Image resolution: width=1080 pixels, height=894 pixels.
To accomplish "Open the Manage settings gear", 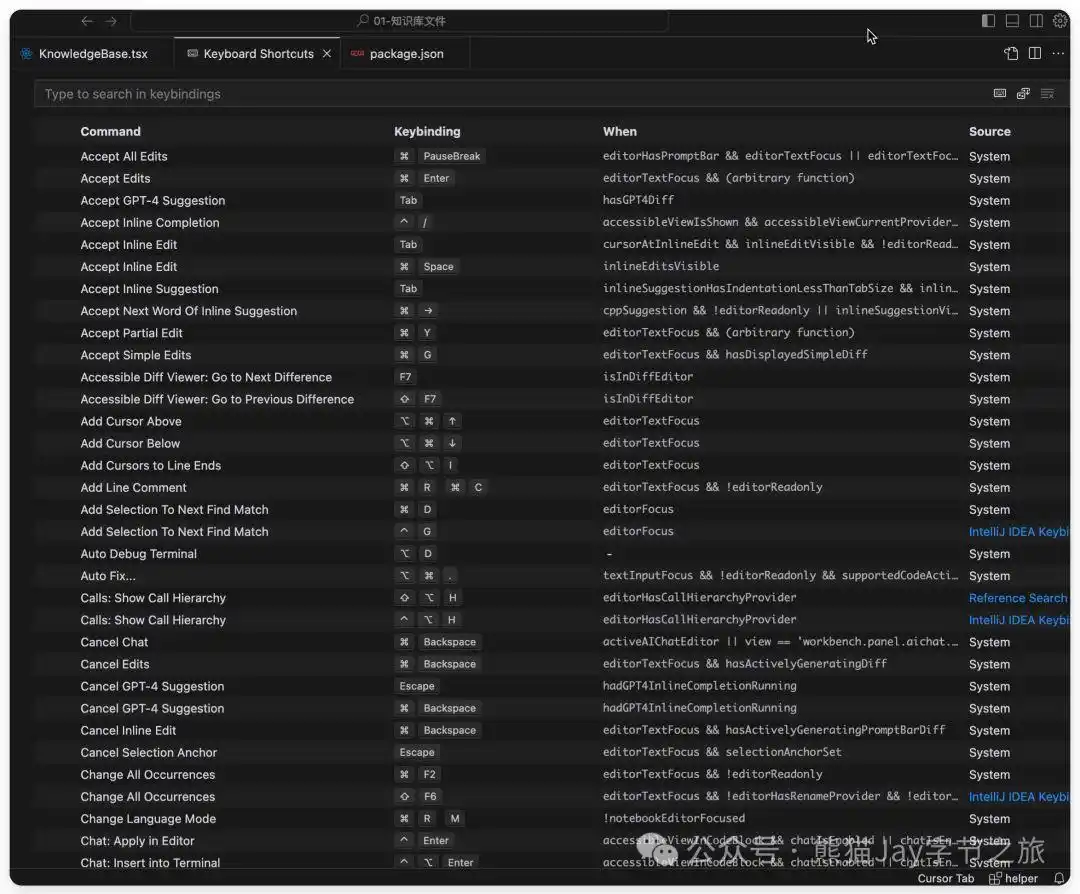I will tap(1060, 20).
